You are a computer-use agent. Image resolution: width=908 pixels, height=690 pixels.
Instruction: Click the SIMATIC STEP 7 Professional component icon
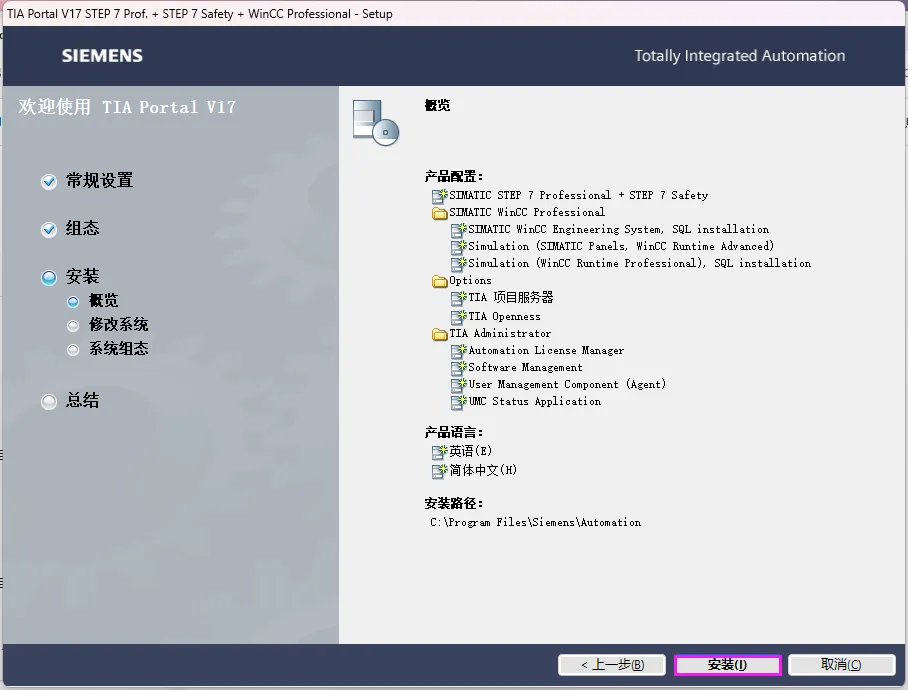tap(440, 196)
